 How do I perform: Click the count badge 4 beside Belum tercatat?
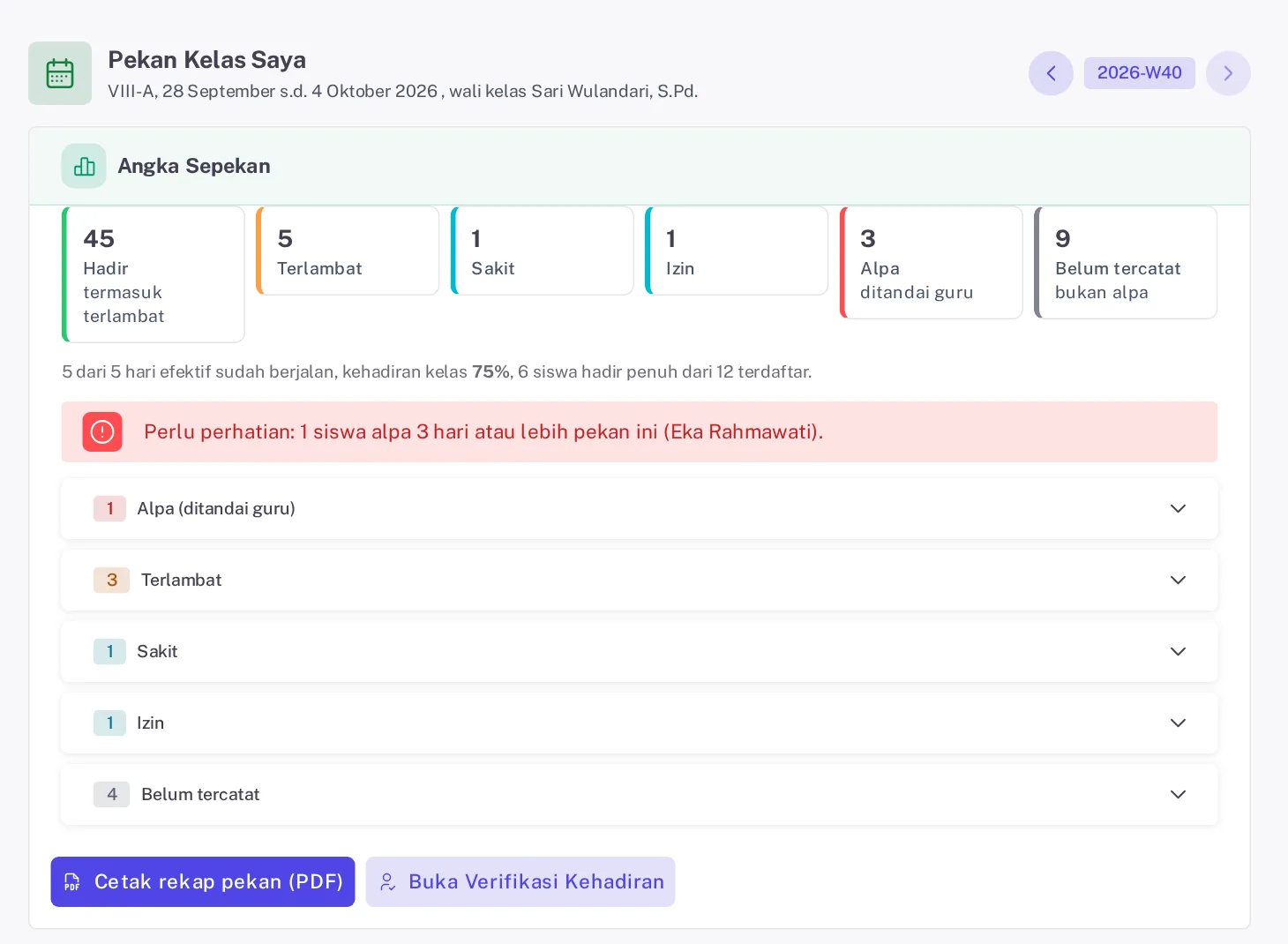(112, 794)
